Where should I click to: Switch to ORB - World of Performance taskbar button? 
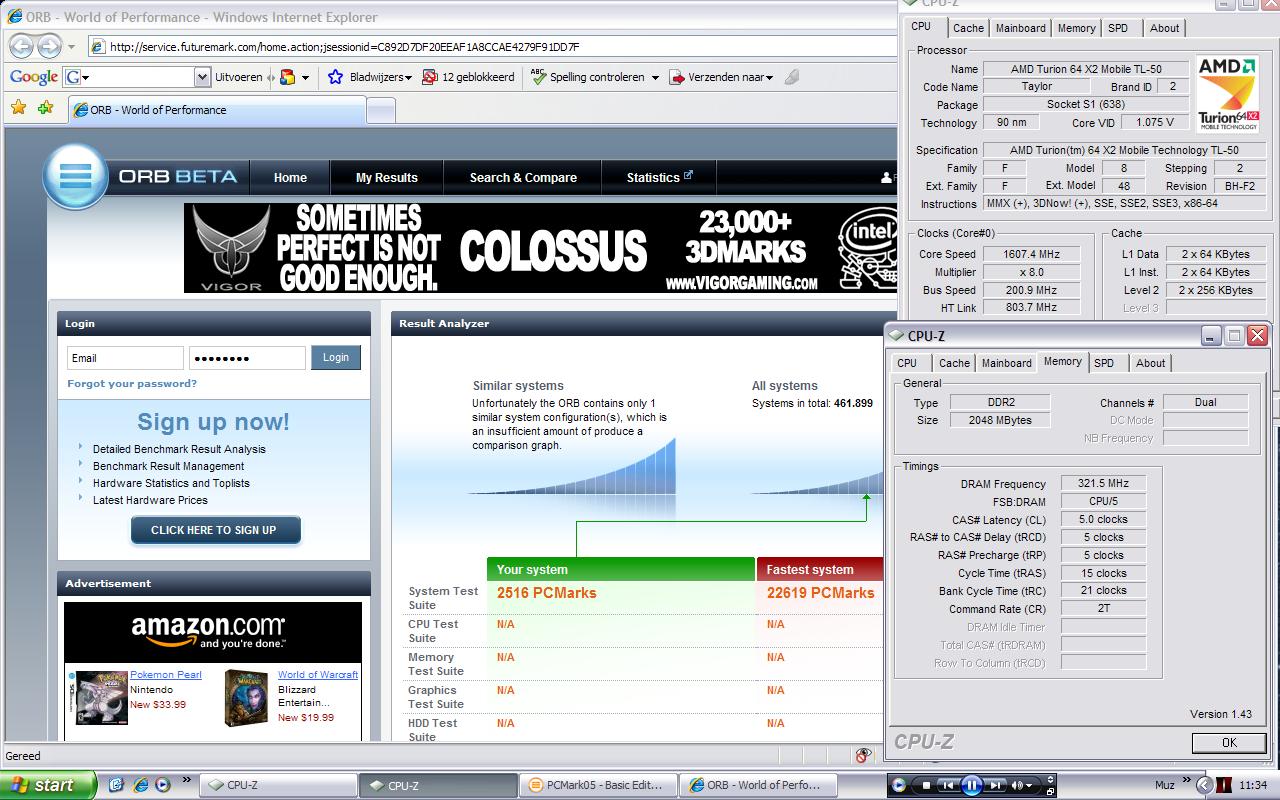(x=758, y=785)
